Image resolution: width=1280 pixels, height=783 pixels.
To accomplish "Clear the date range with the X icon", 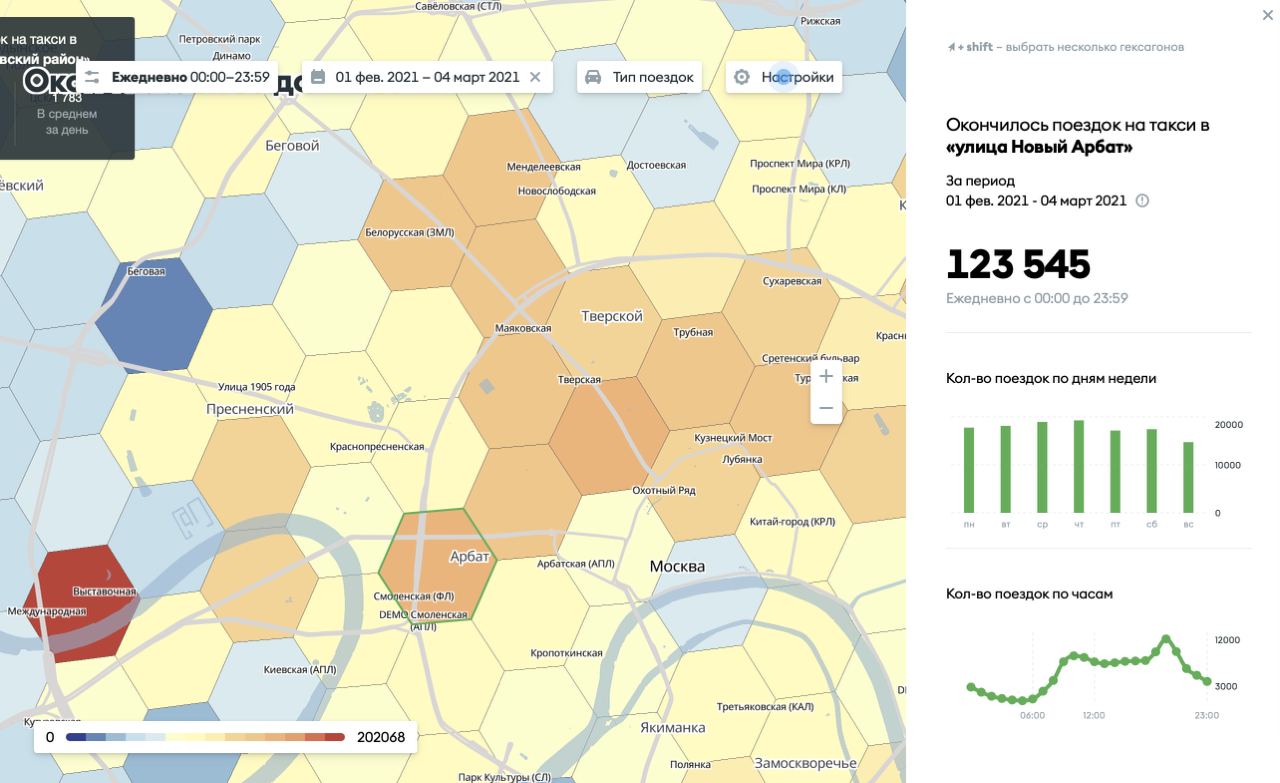I will tap(535, 77).
